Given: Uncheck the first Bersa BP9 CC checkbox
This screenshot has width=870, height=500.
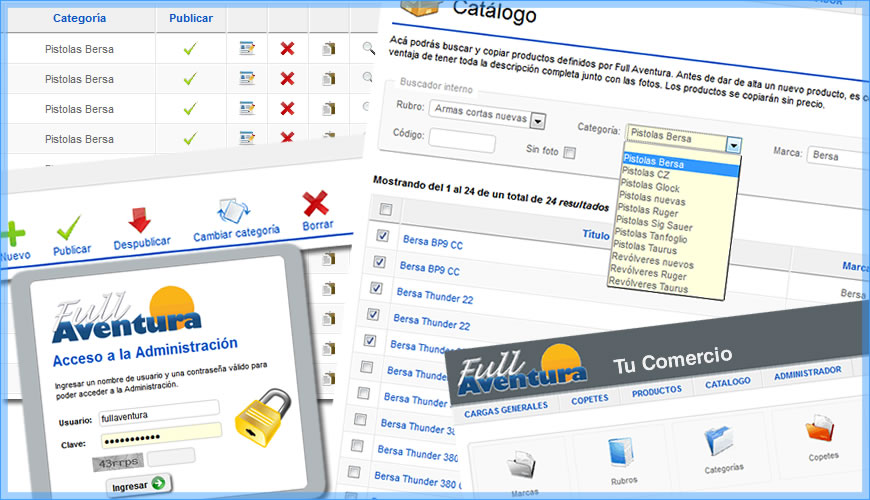Looking at the screenshot, I should click(382, 235).
